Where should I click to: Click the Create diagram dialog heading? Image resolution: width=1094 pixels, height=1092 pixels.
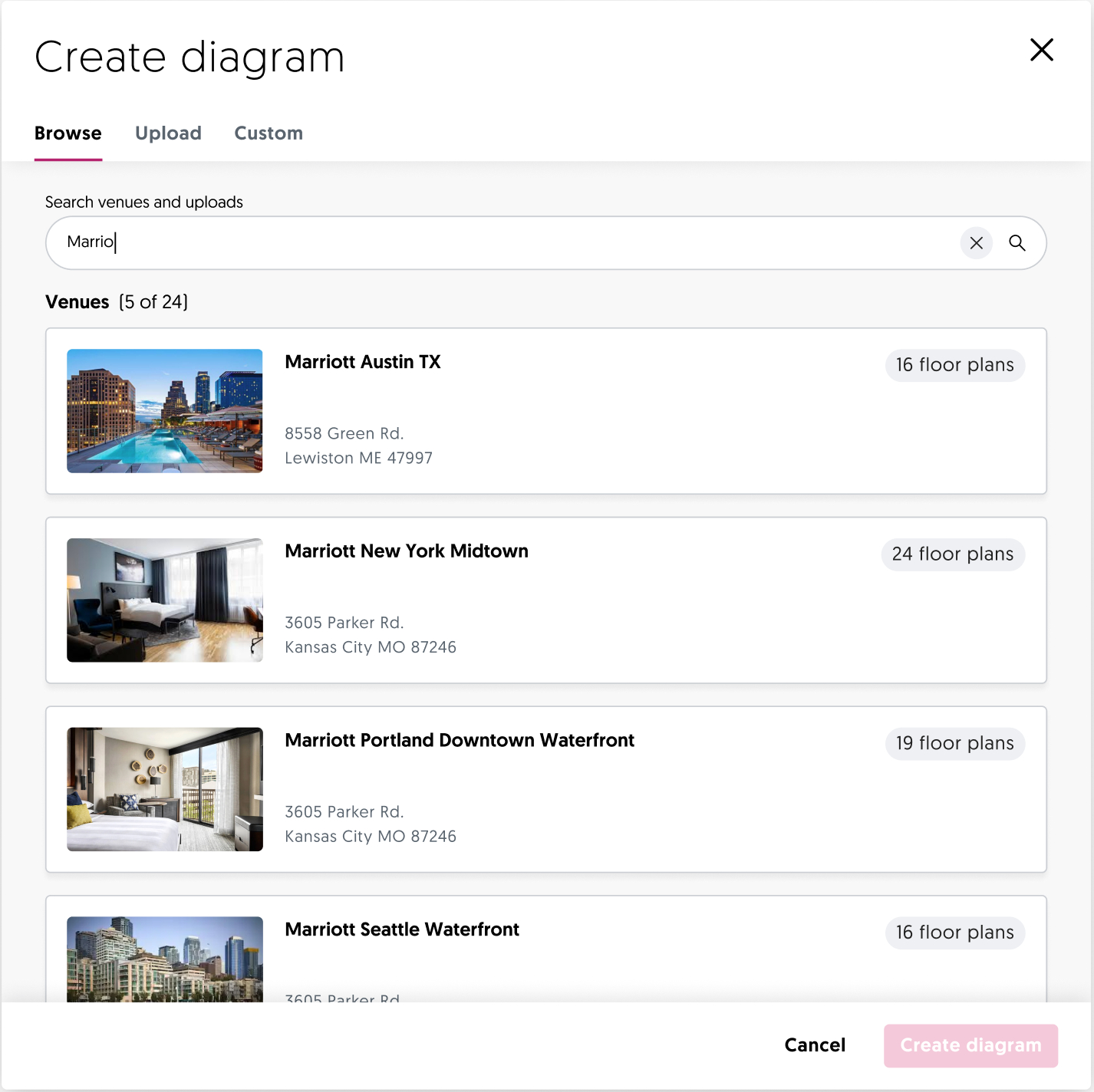[x=189, y=58]
